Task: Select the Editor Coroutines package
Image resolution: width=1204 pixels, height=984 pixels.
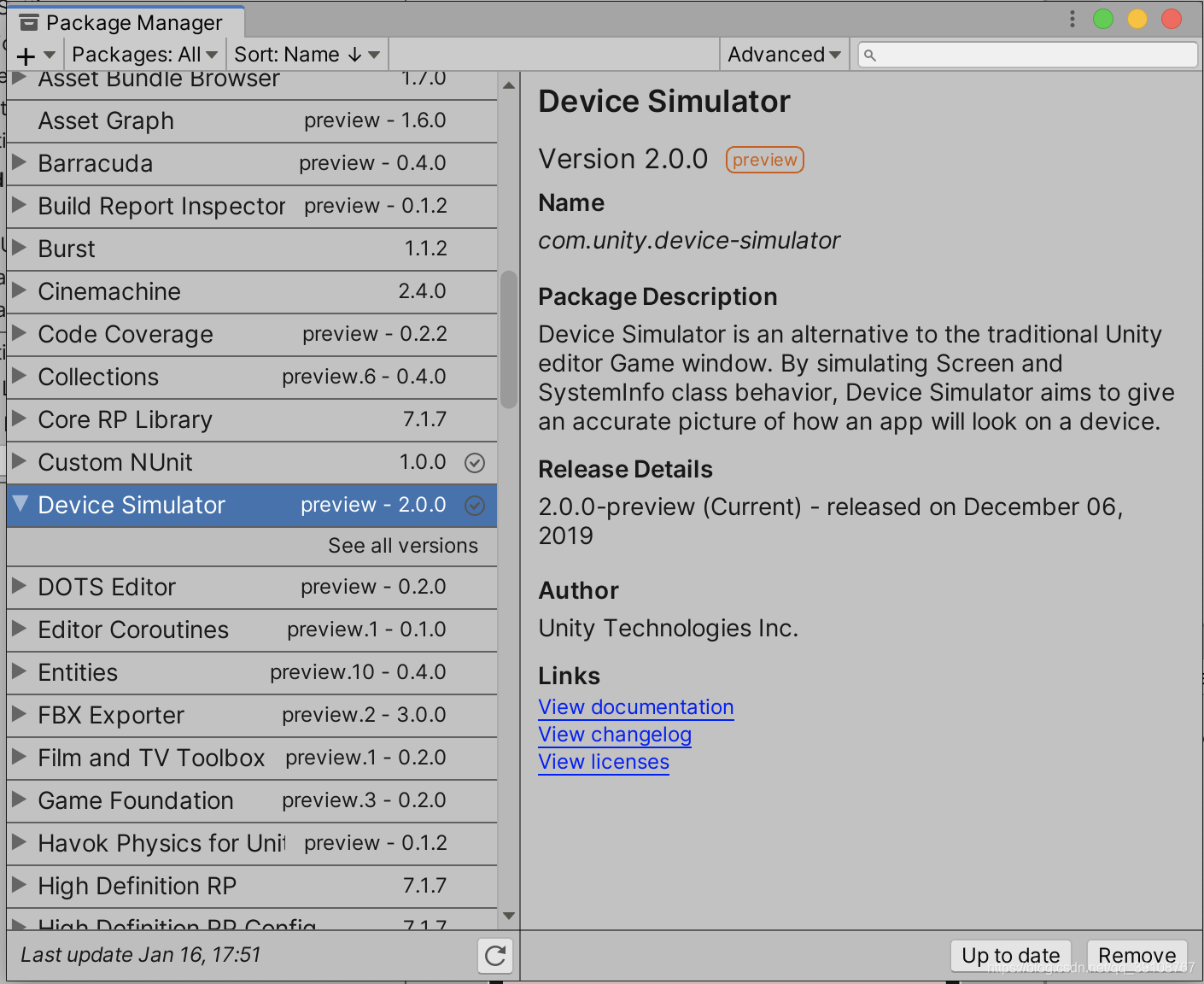Action: (133, 630)
